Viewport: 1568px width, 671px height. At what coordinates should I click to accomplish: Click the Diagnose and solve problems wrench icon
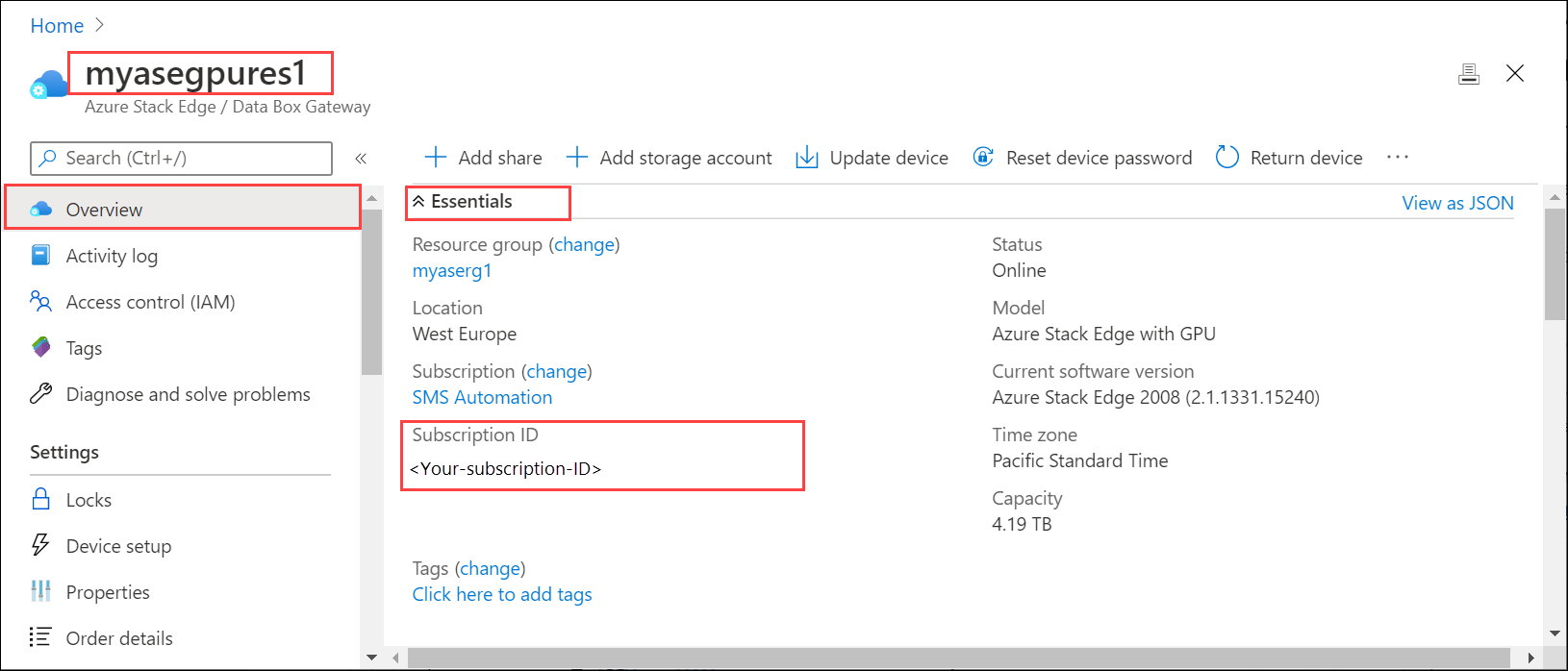point(41,393)
